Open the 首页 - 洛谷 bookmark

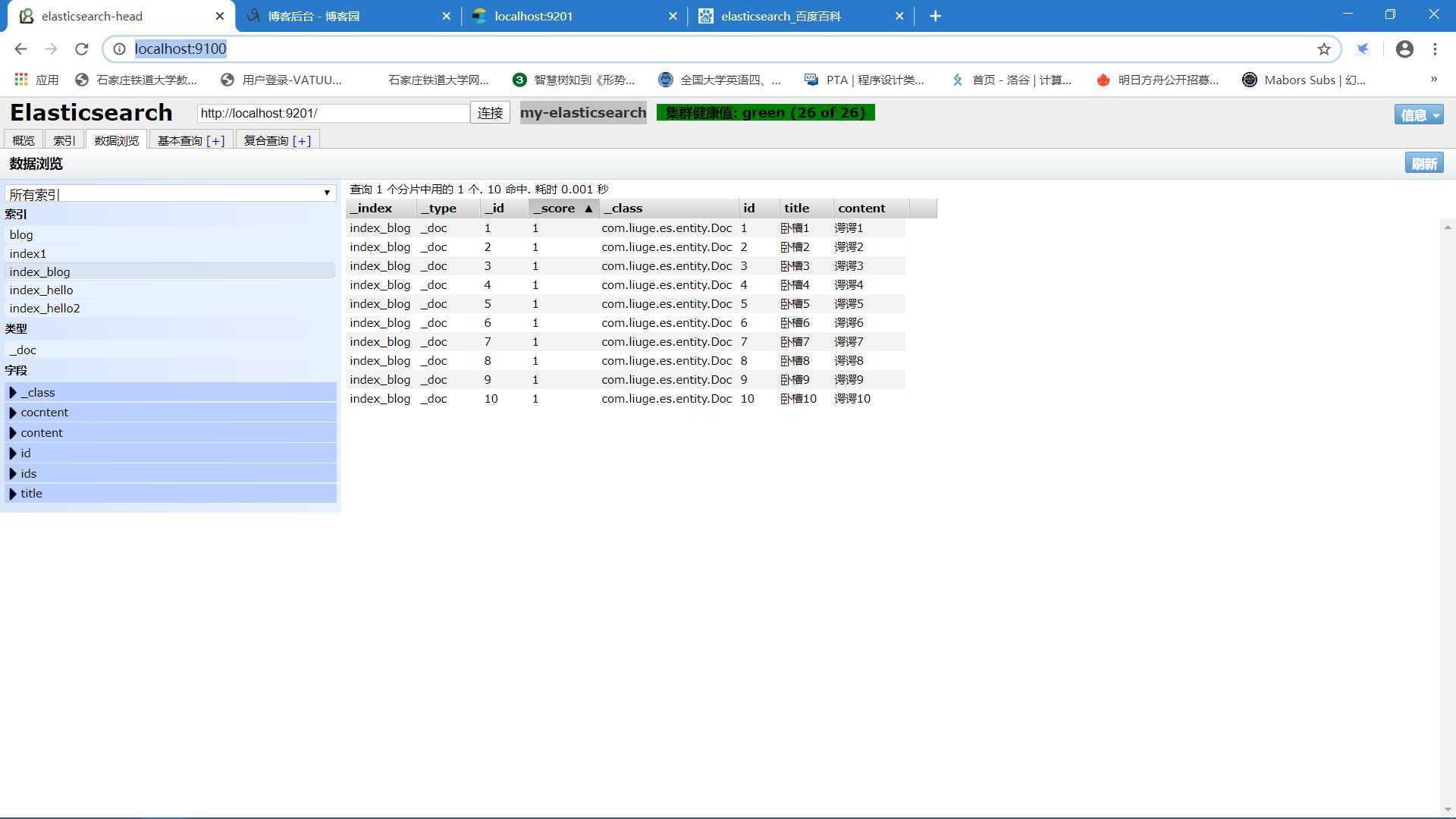[1012, 80]
